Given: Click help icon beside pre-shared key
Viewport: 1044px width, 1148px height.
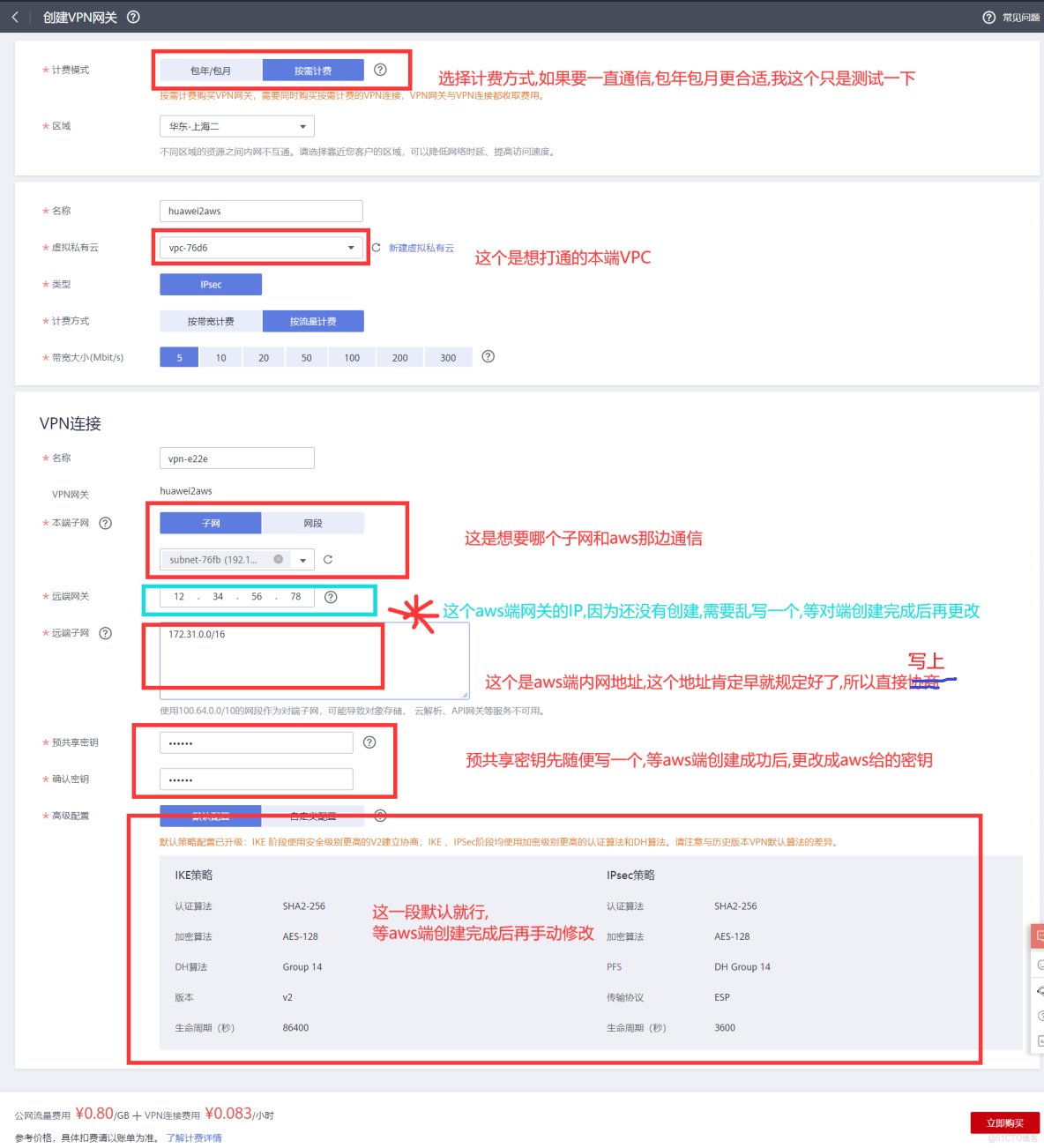Looking at the screenshot, I should [x=369, y=742].
